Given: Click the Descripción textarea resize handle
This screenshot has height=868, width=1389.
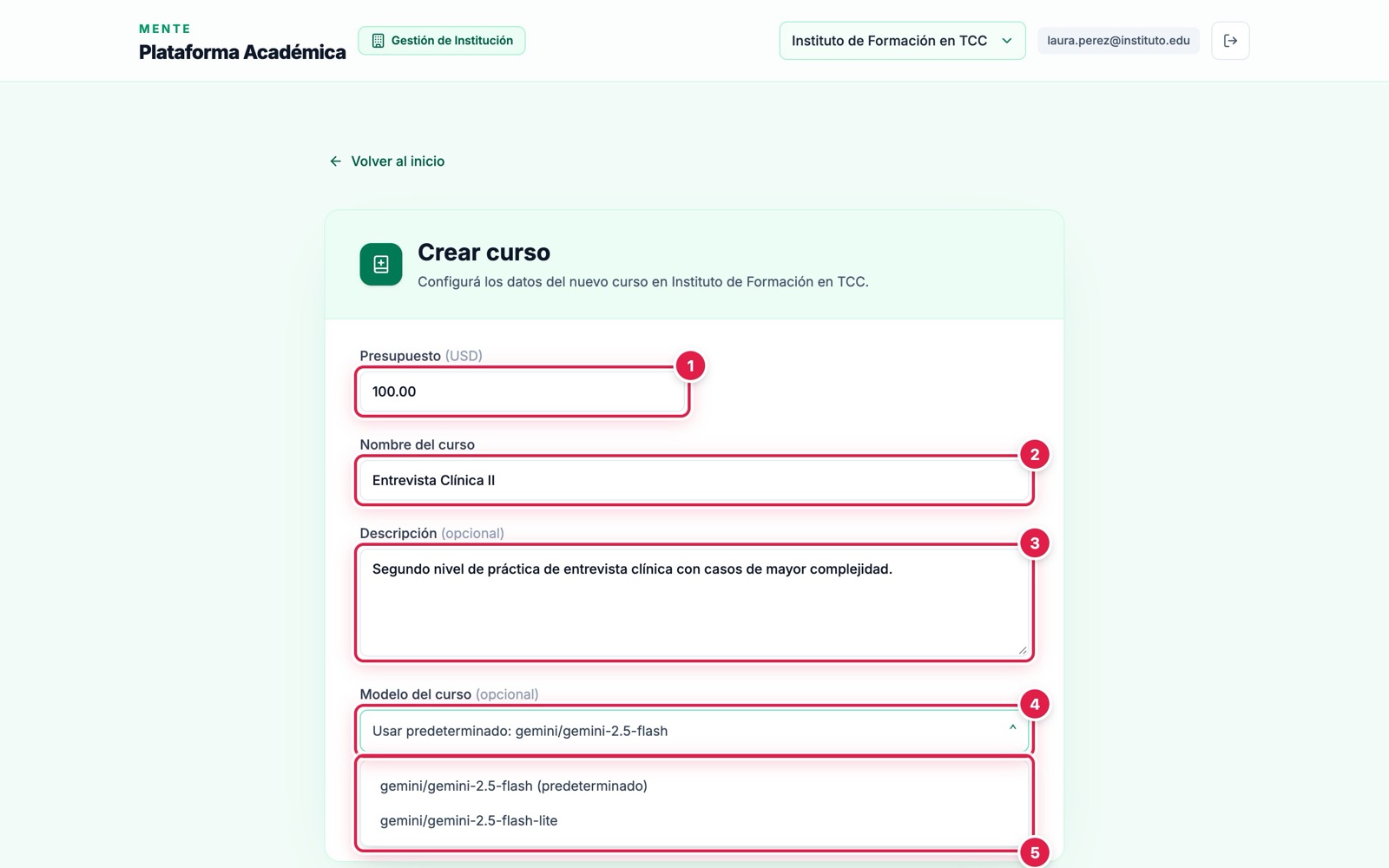Looking at the screenshot, I should [1022, 649].
